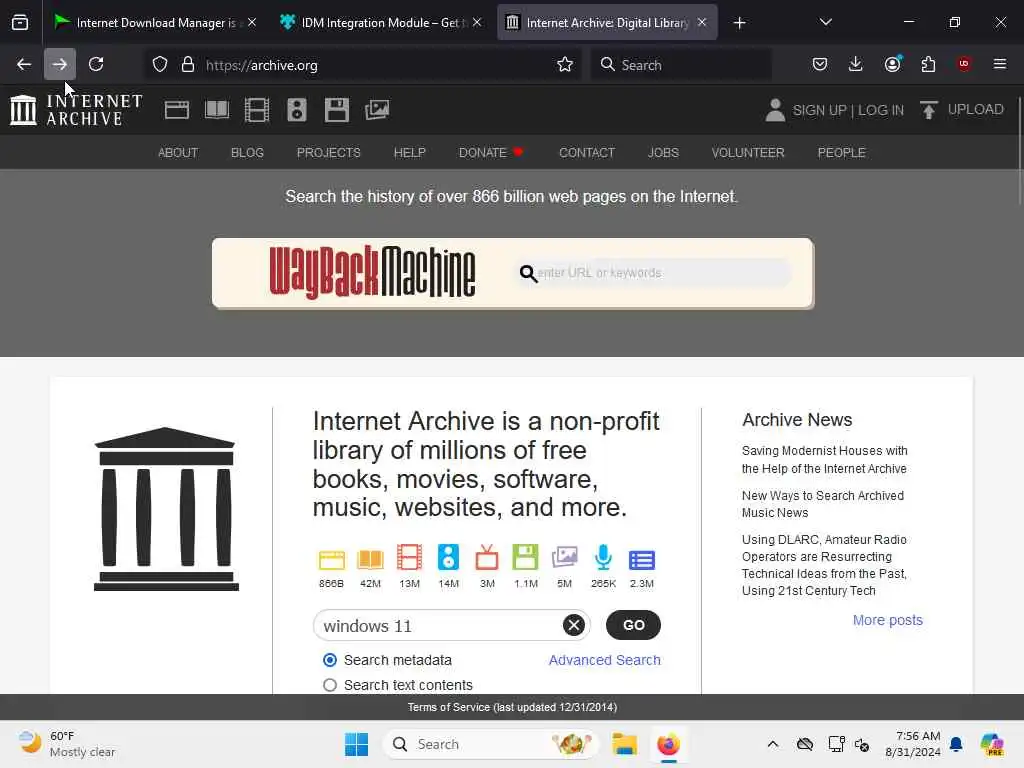Open Firefox Downloads panel
1024x768 pixels.
[x=856, y=64]
